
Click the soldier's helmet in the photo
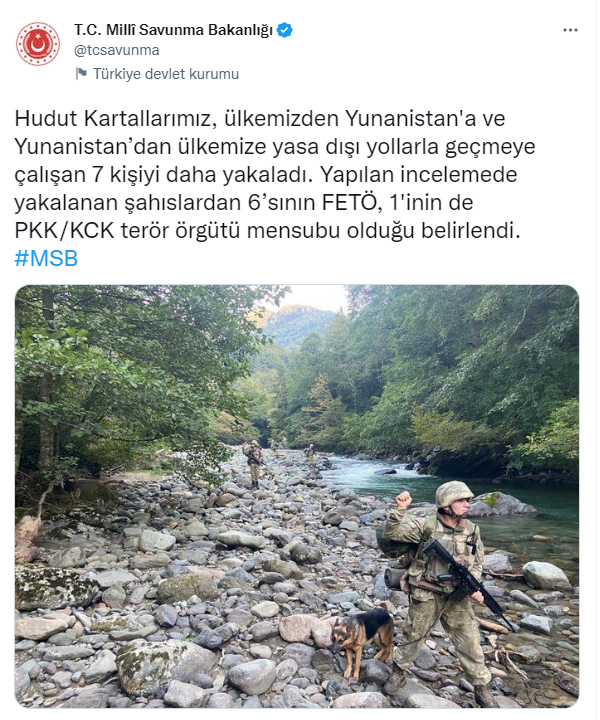(x=454, y=494)
